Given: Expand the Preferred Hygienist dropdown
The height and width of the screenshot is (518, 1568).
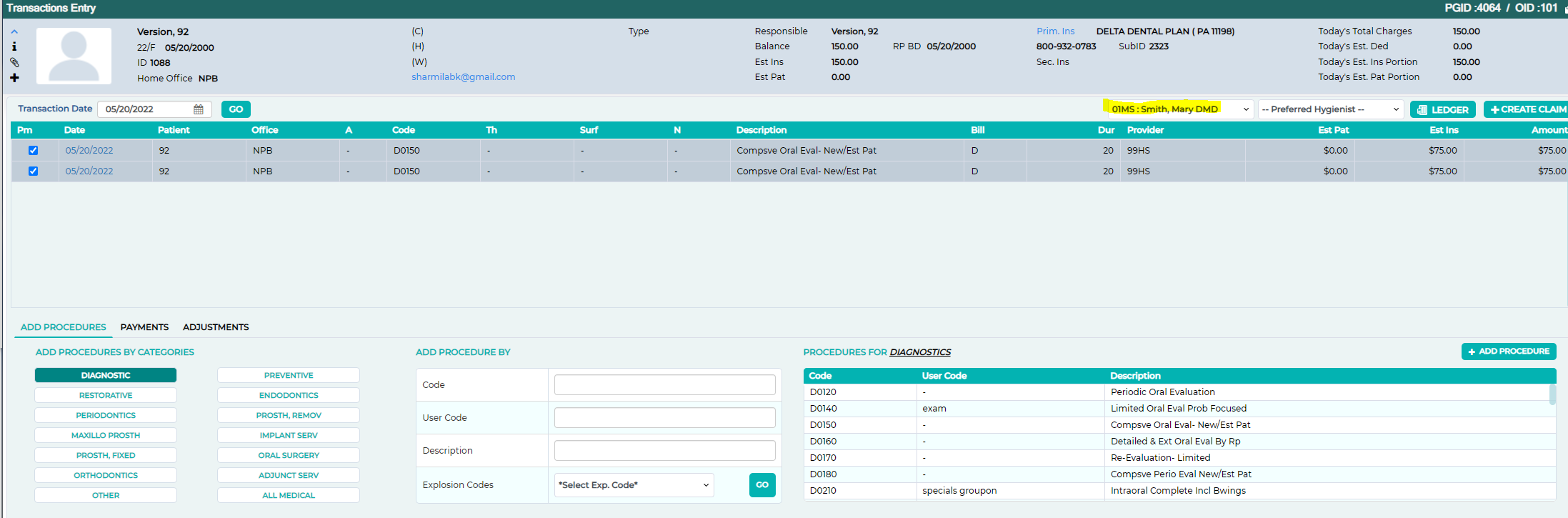Looking at the screenshot, I should click(1330, 109).
